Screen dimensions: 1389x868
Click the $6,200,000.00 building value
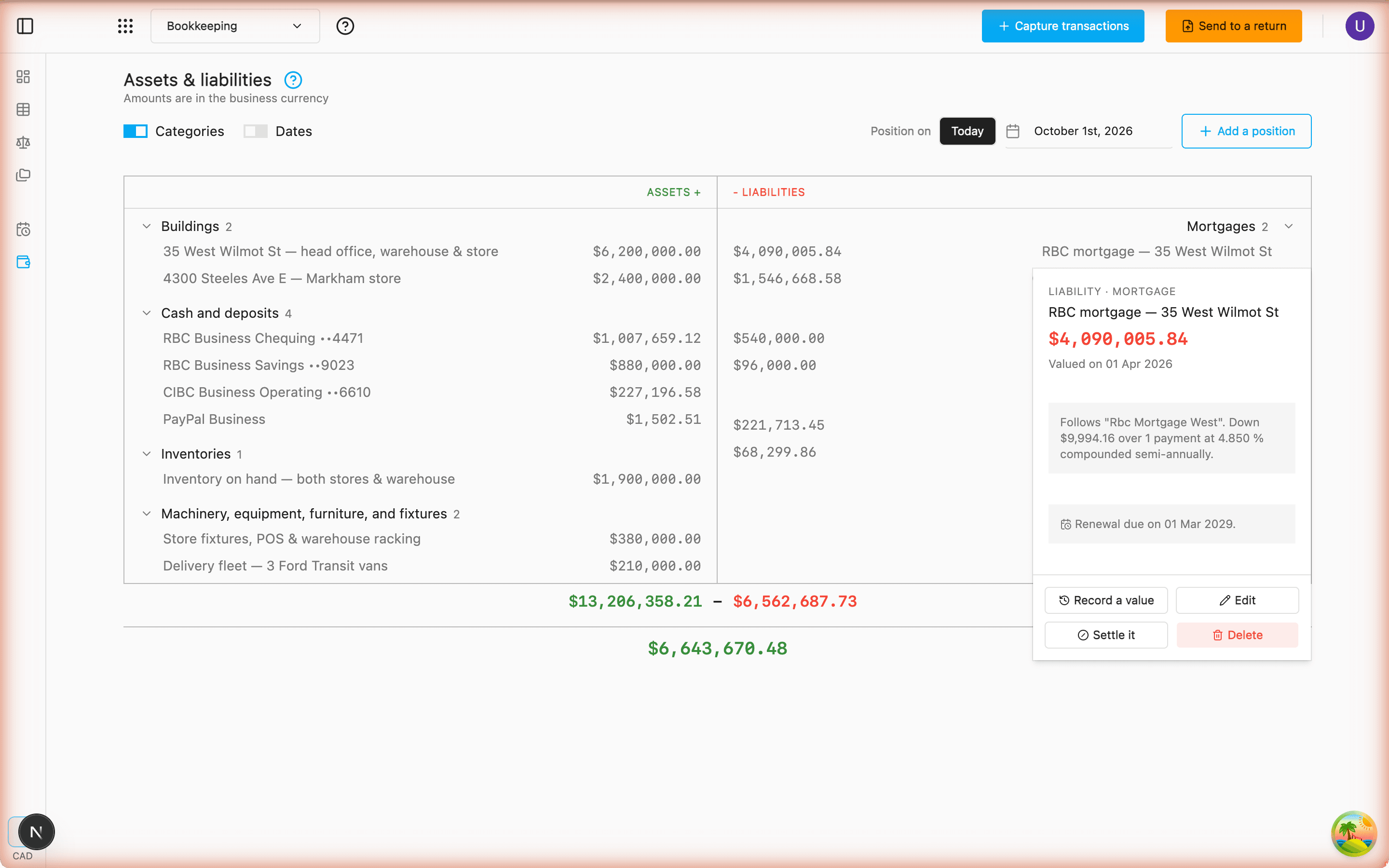point(647,252)
